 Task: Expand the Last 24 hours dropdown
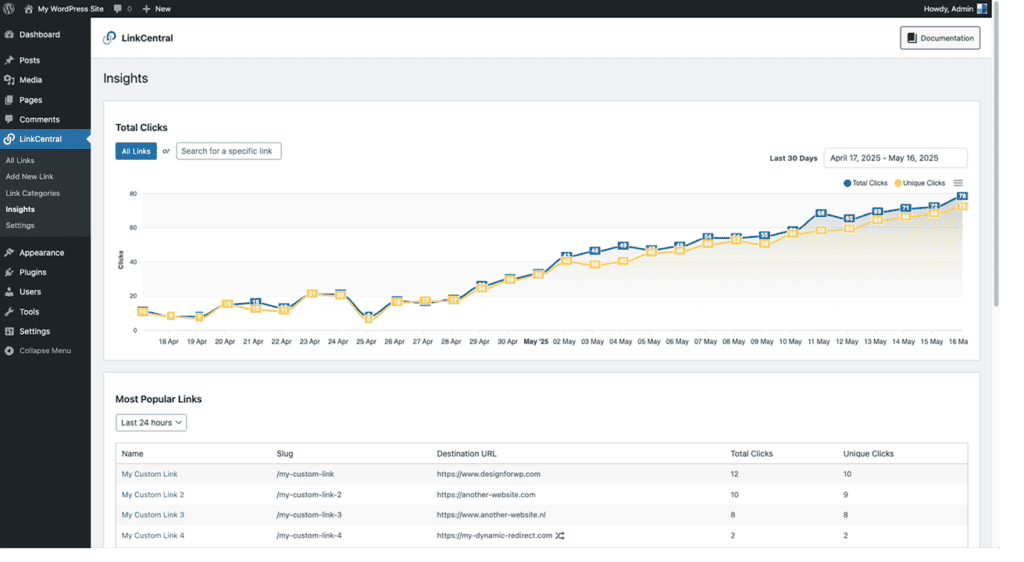click(x=151, y=423)
